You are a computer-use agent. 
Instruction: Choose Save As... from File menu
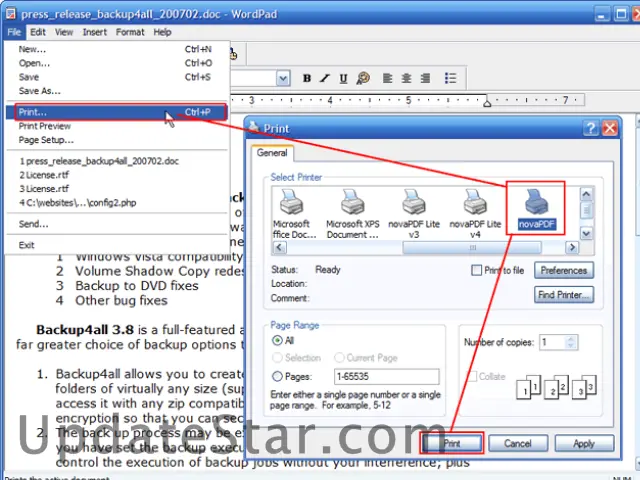[x=117, y=91]
